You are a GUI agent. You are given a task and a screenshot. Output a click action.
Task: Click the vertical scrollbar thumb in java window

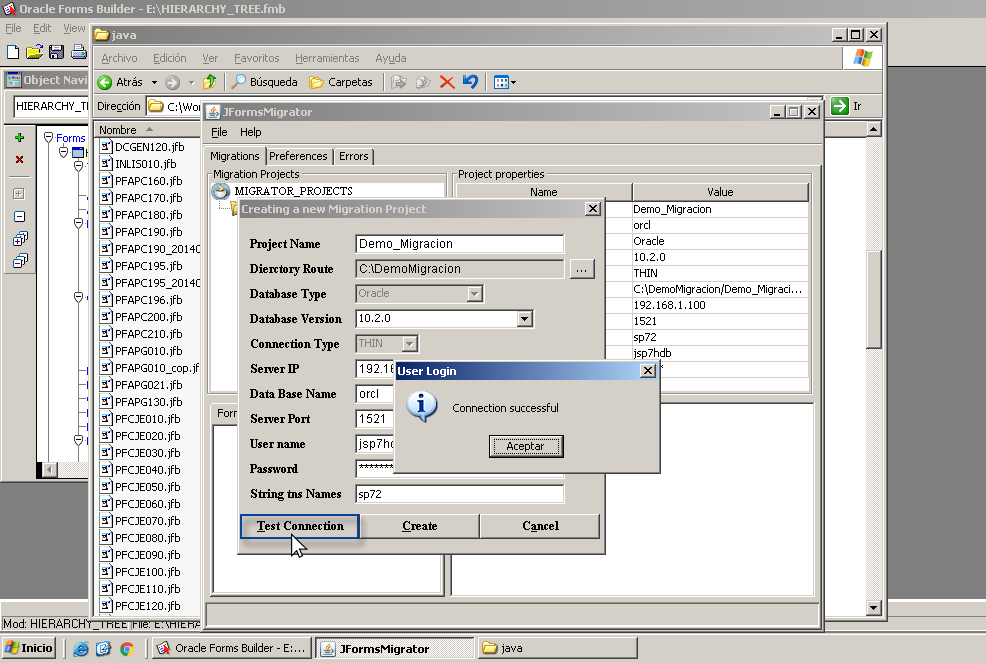874,299
